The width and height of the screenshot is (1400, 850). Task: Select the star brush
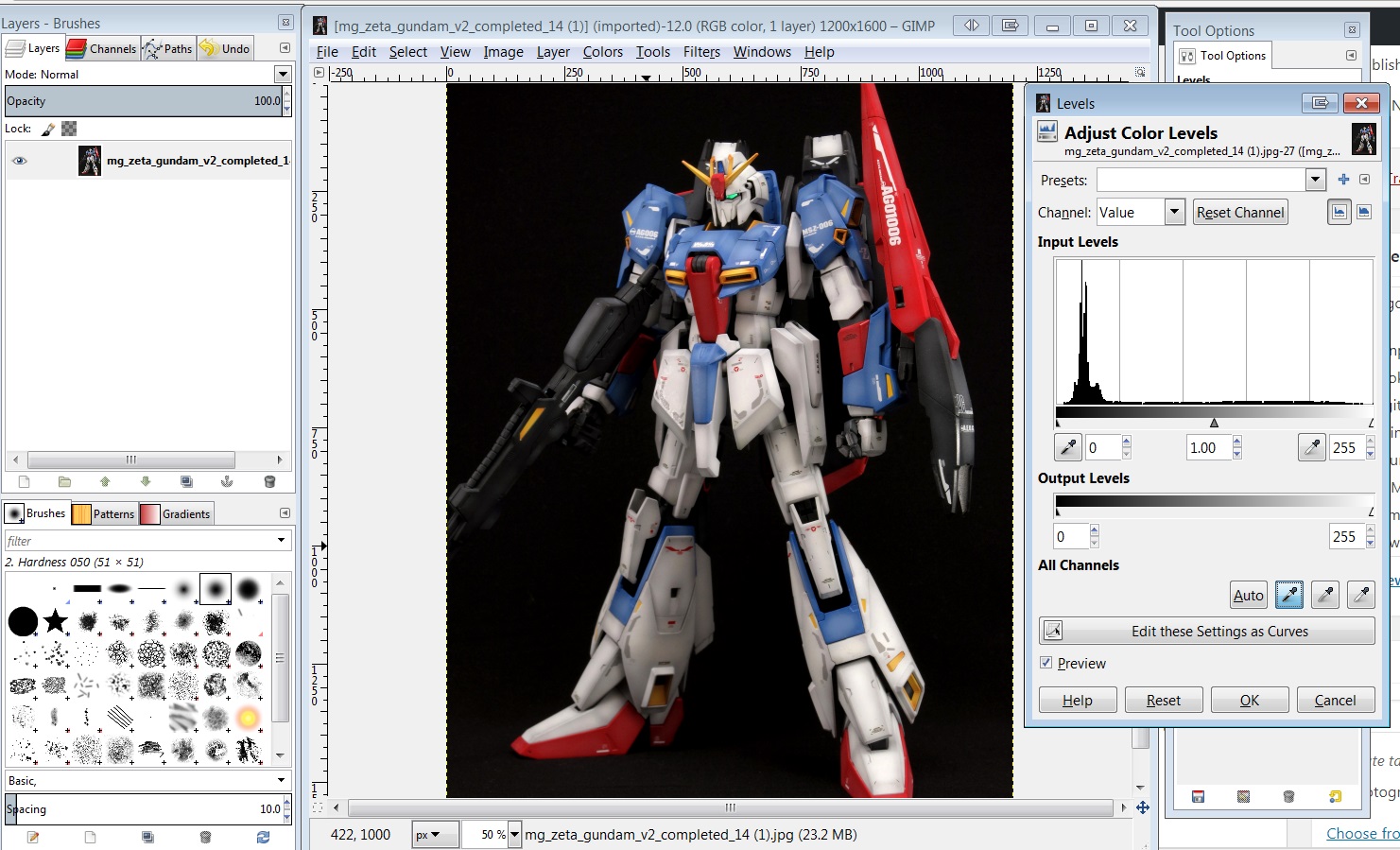pos(56,621)
